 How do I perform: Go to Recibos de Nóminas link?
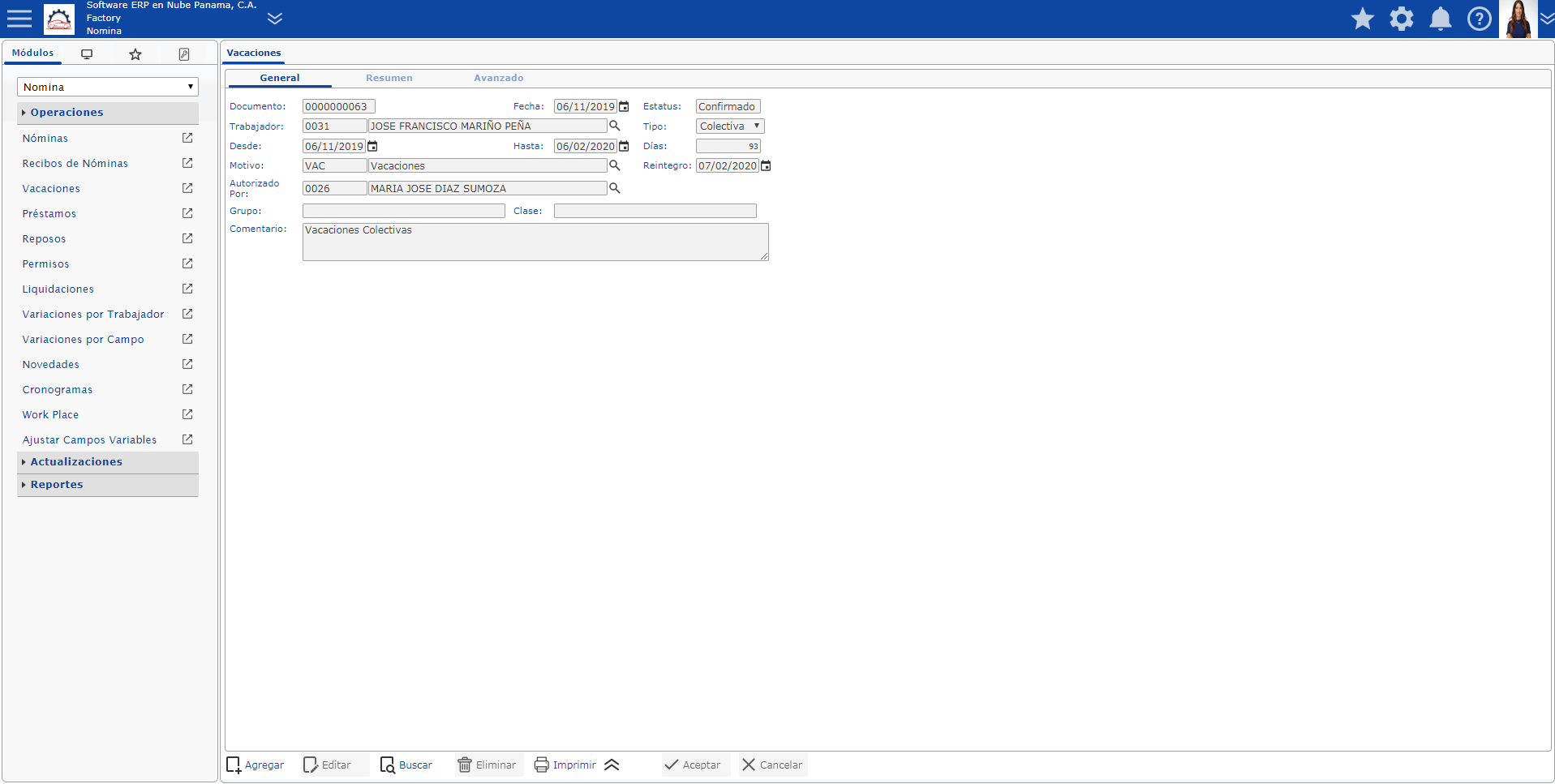pos(75,164)
